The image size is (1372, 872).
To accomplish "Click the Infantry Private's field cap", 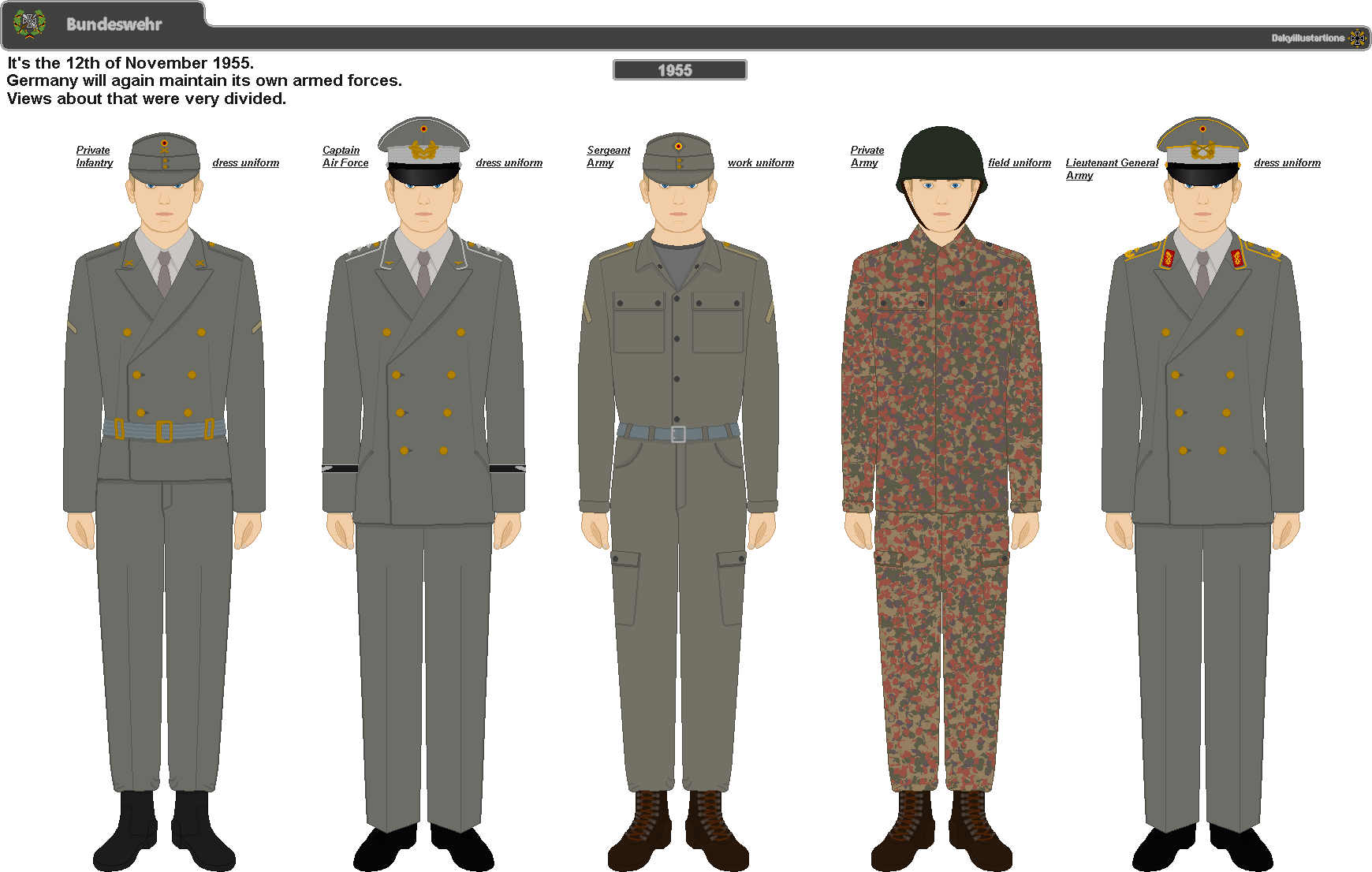I will click(164, 159).
